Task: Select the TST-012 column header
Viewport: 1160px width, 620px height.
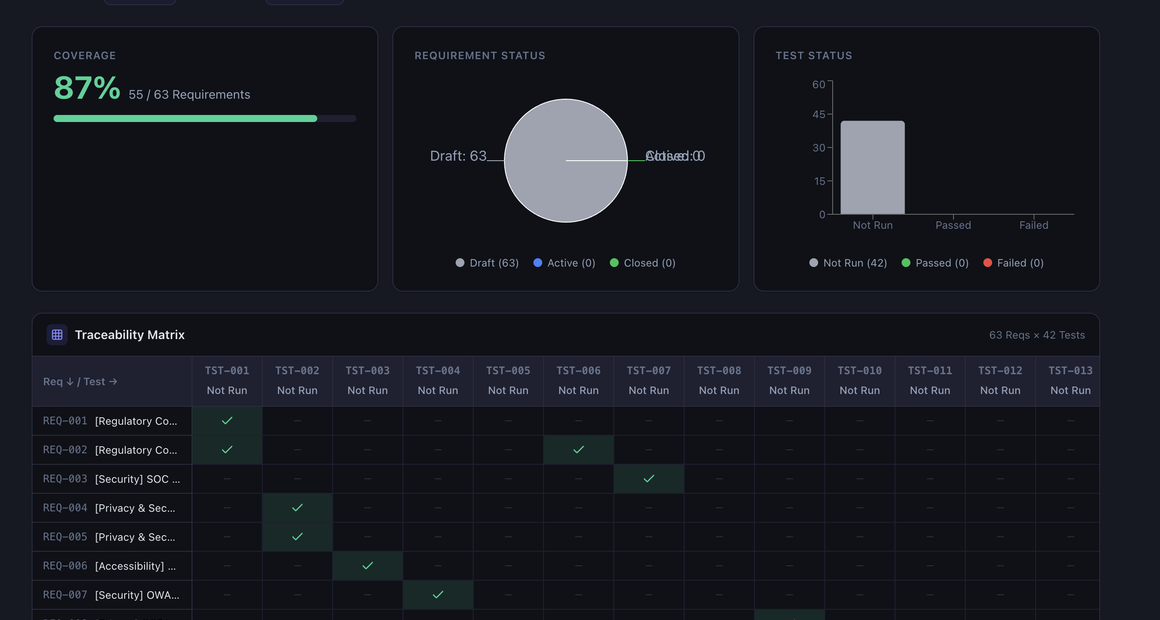Action: pos(1000,380)
